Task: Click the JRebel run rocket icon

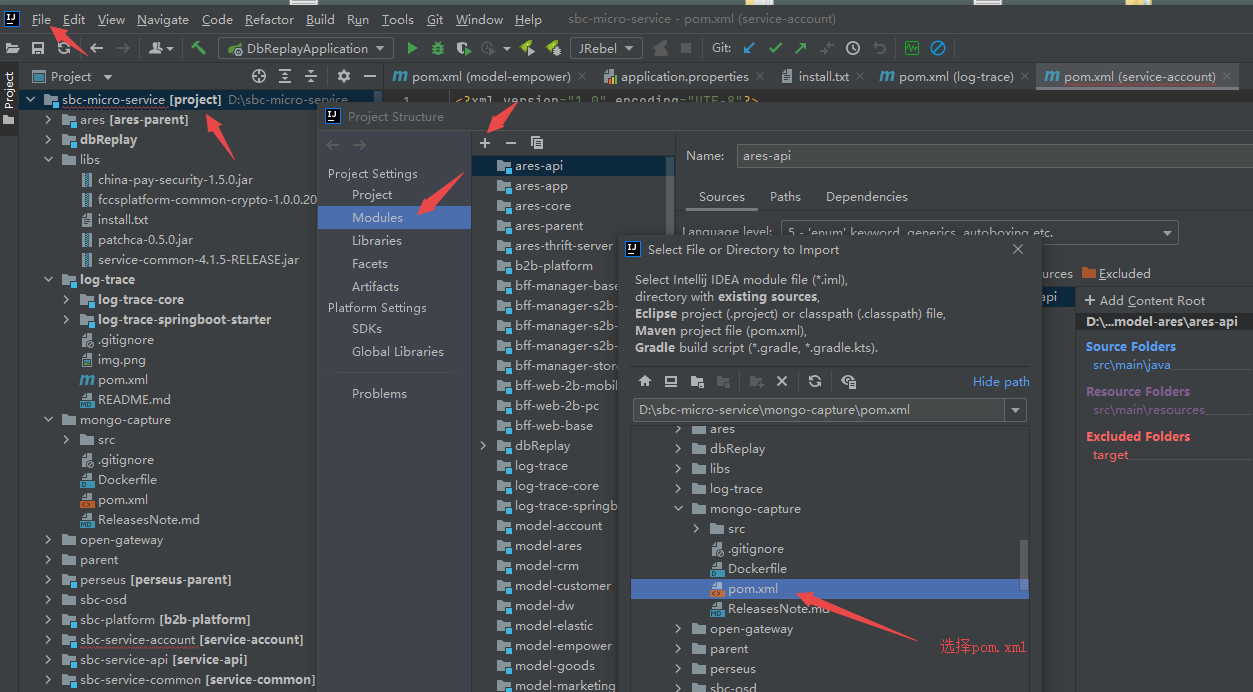Action: tap(526, 48)
